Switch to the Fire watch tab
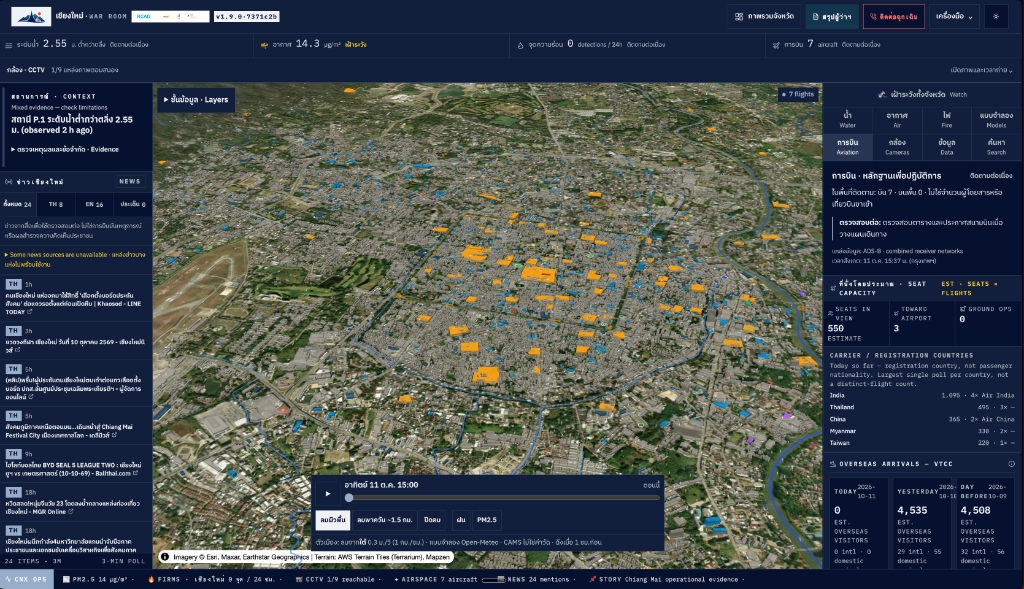Viewport: 1024px width, 589px height. click(946, 119)
